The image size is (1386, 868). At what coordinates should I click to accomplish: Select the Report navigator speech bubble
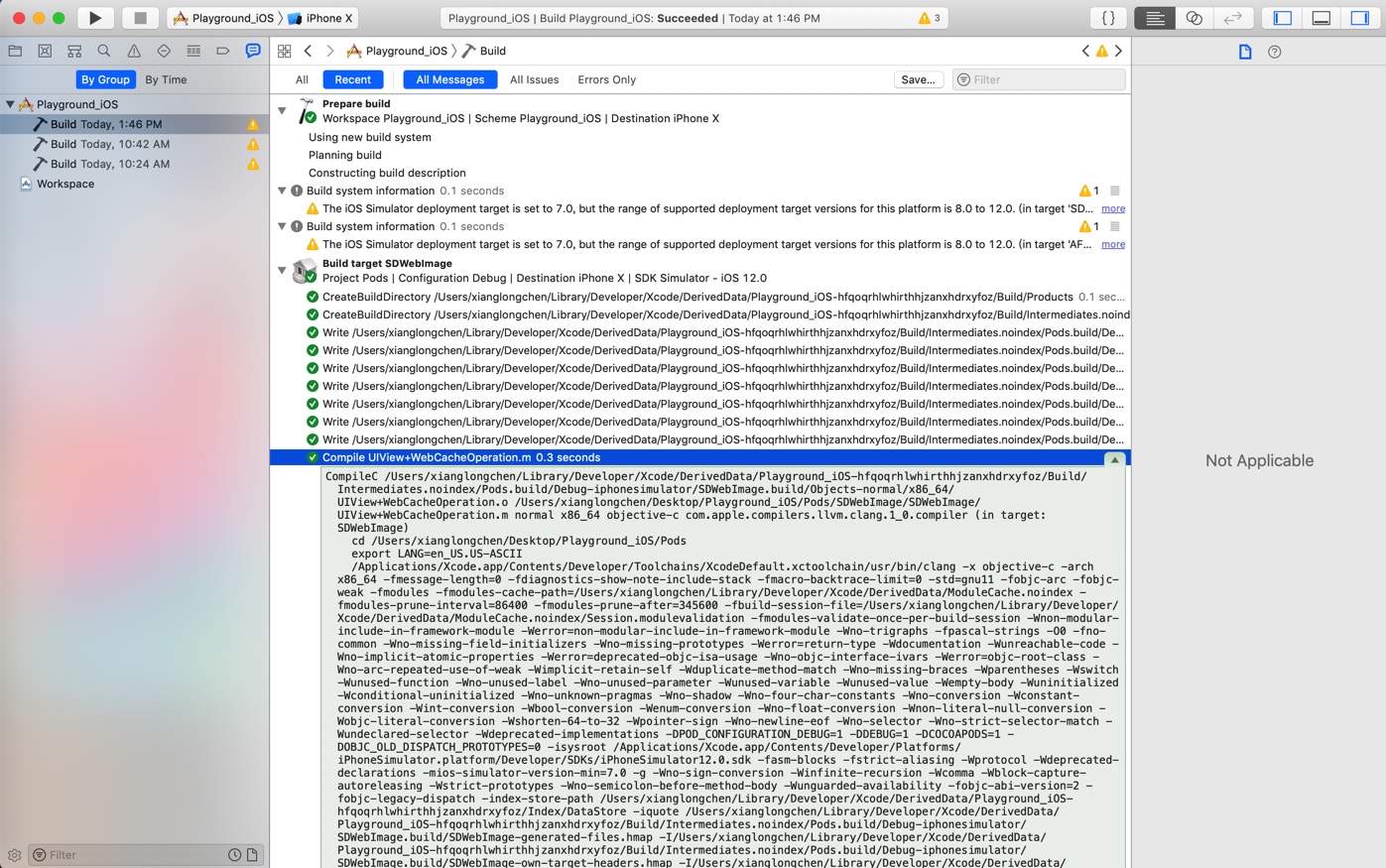coord(252,51)
